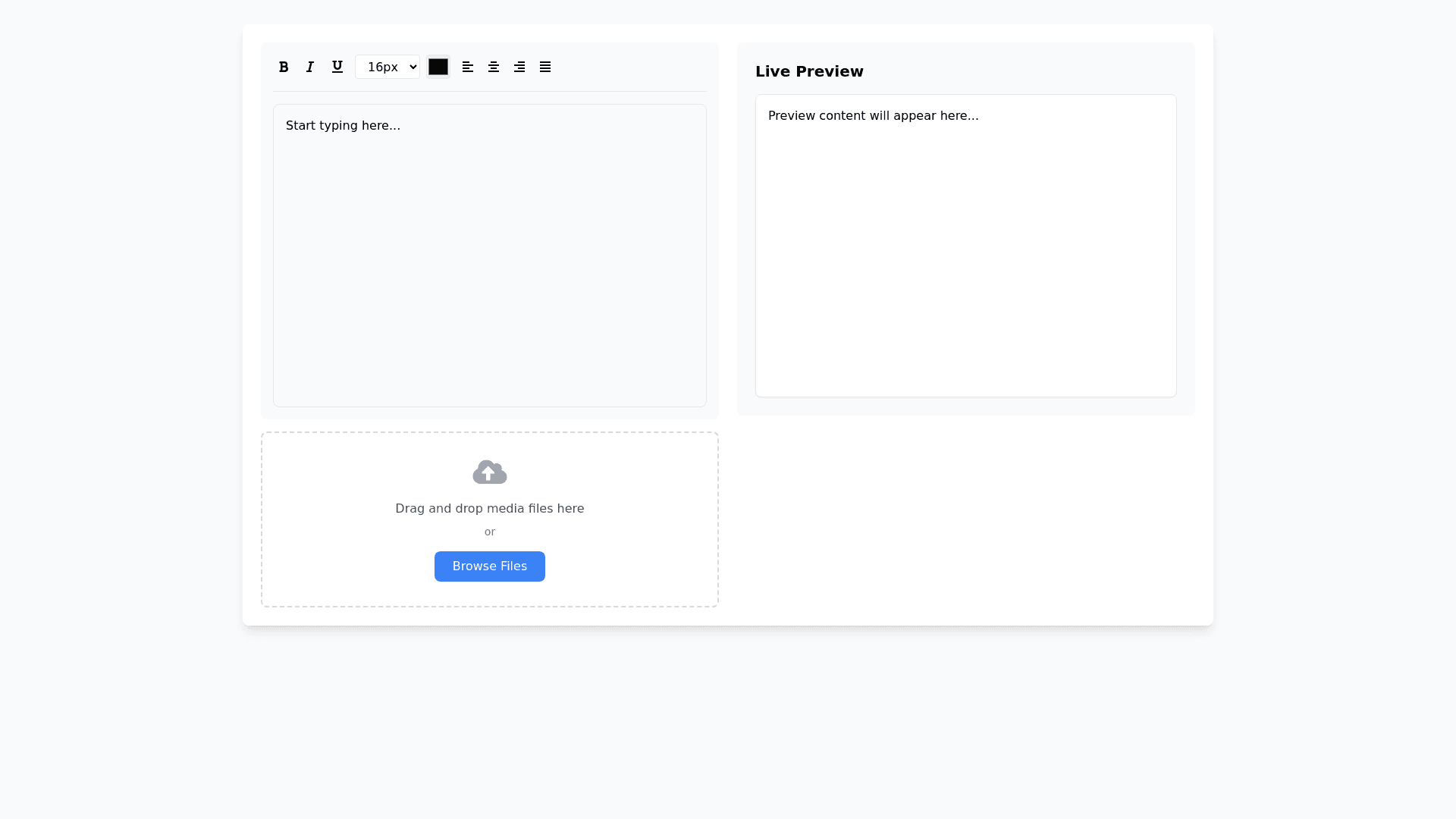Image resolution: width=1456 pixels, height=819 pixels.
Task: Click the 'or' separator text in upload zone
Action: tap(490, 532)
